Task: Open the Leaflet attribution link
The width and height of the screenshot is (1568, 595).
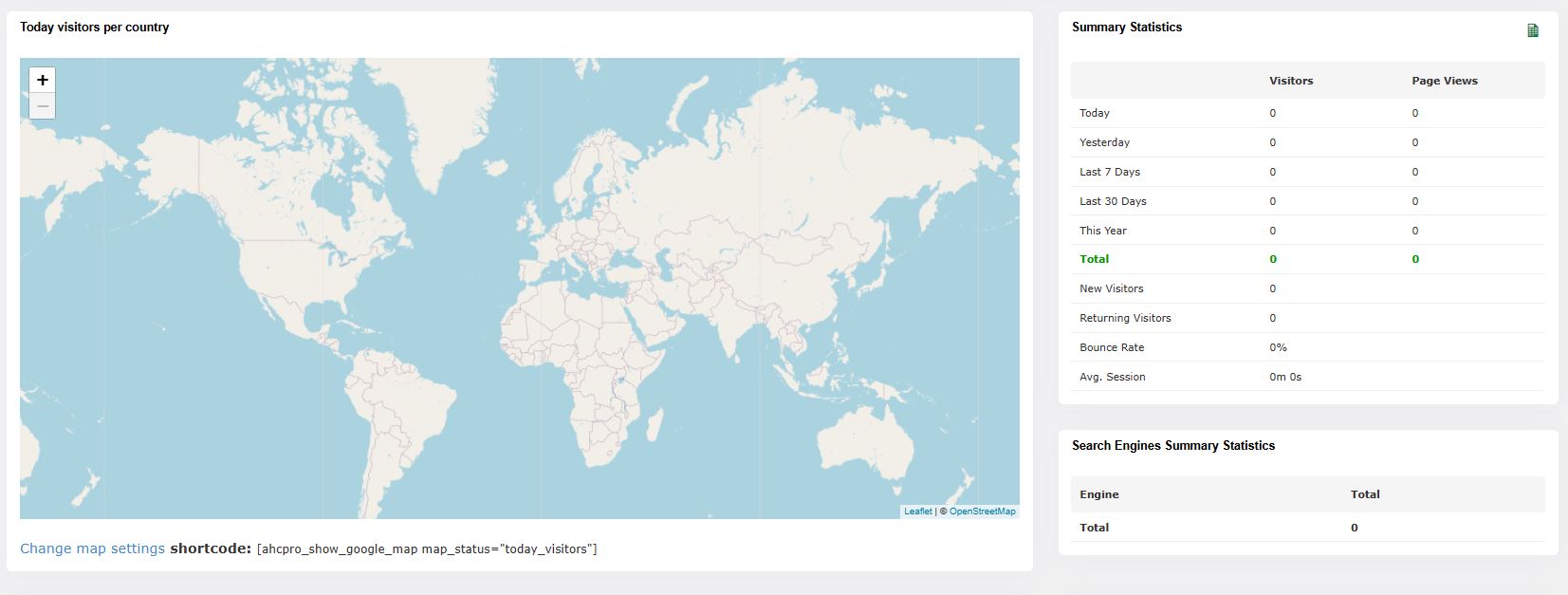Action: click(917, 511)
